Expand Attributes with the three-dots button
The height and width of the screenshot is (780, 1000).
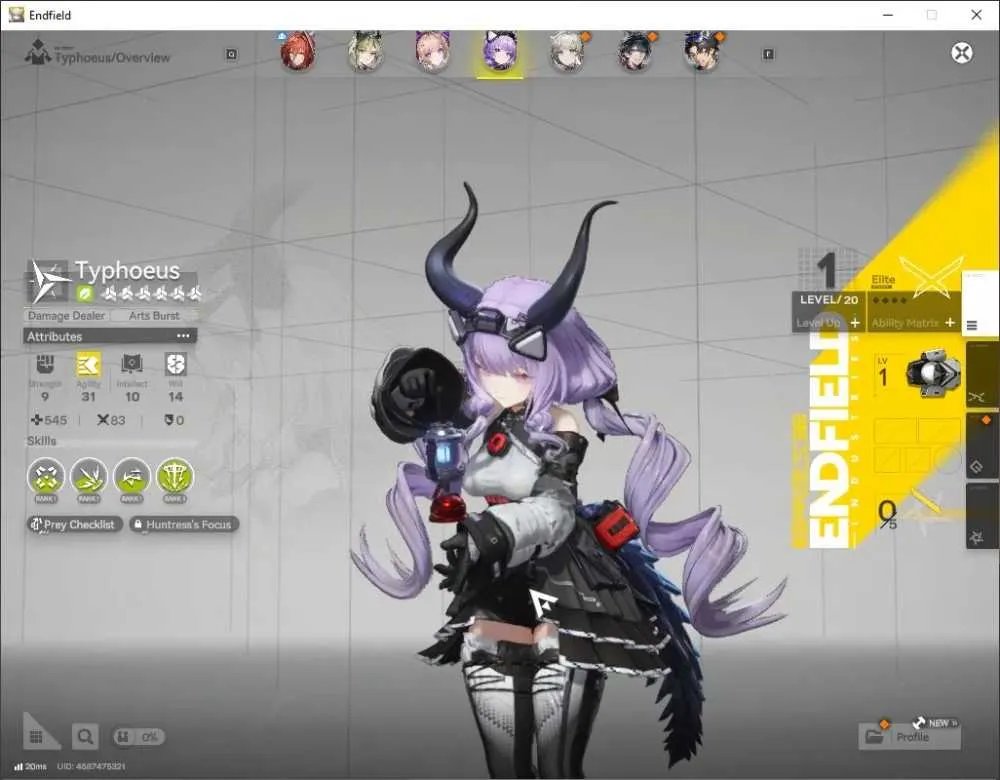tap(184, 335)
